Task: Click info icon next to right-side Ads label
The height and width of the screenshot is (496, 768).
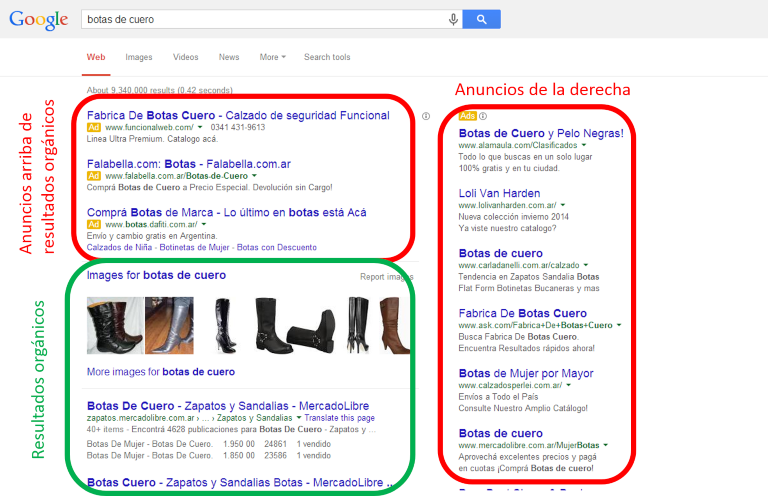Action: tap(483, 116)
